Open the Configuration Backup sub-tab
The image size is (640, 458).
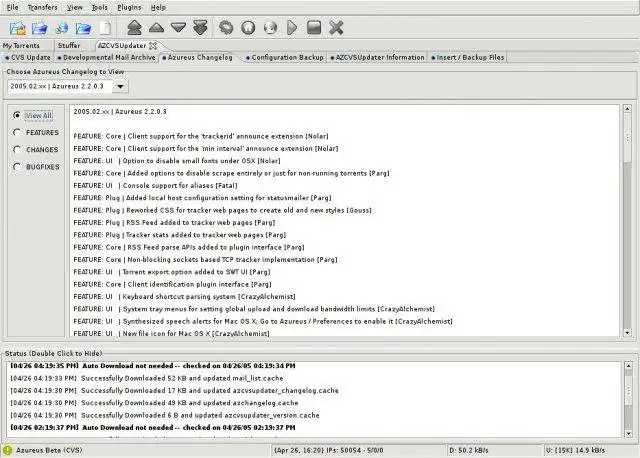point(285,58)
